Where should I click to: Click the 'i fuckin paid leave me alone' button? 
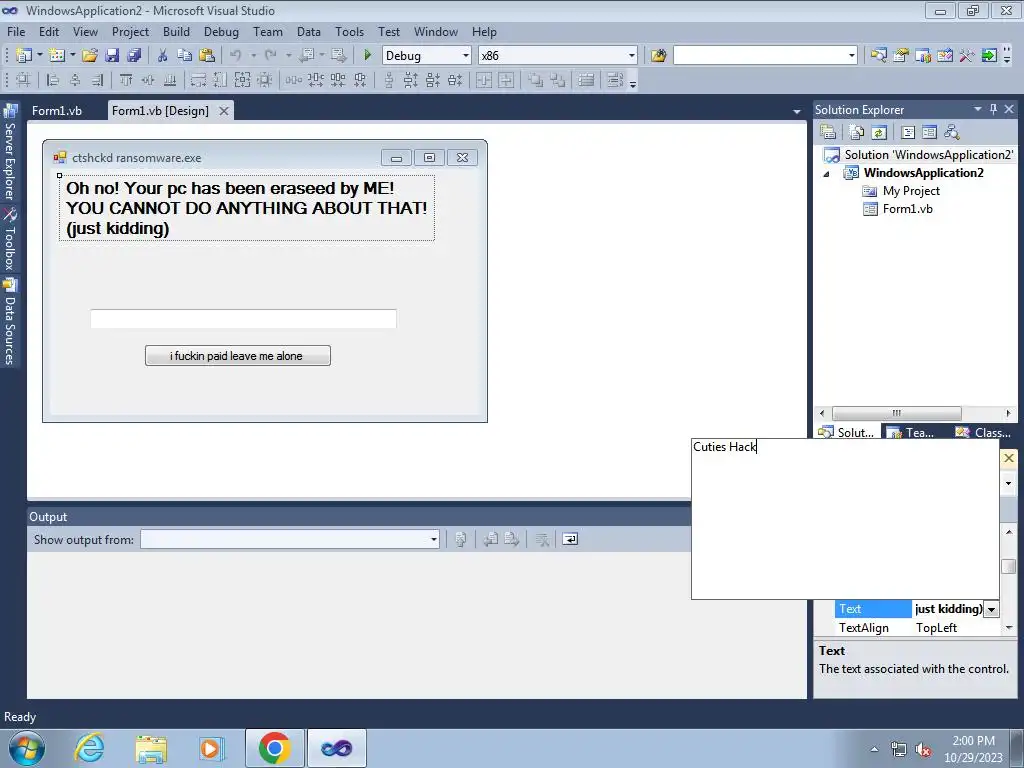coord(238,356)
